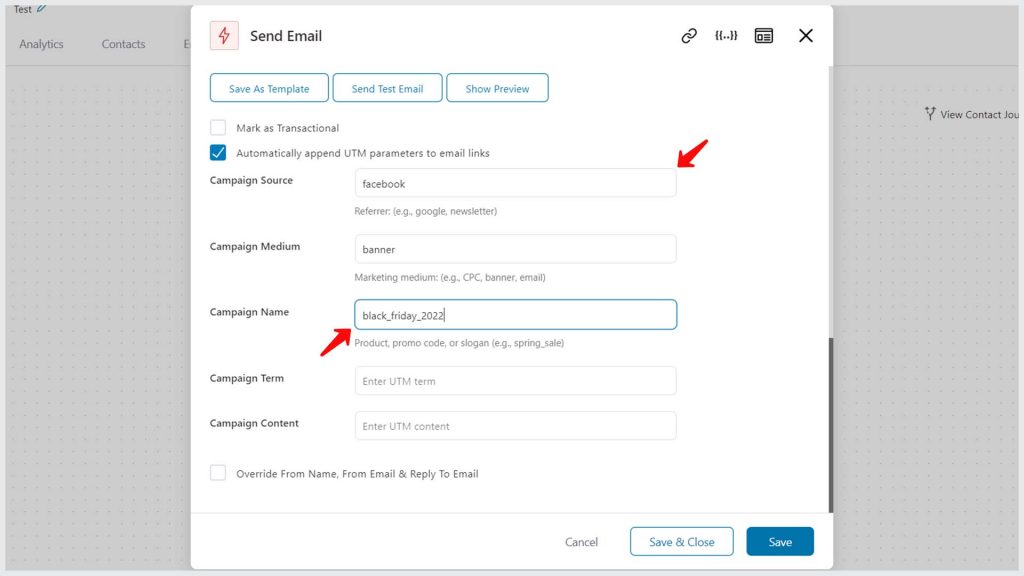Click the lightning bolt Send Email icon
Screen dimensions: 1024x576
coord(224,36)
